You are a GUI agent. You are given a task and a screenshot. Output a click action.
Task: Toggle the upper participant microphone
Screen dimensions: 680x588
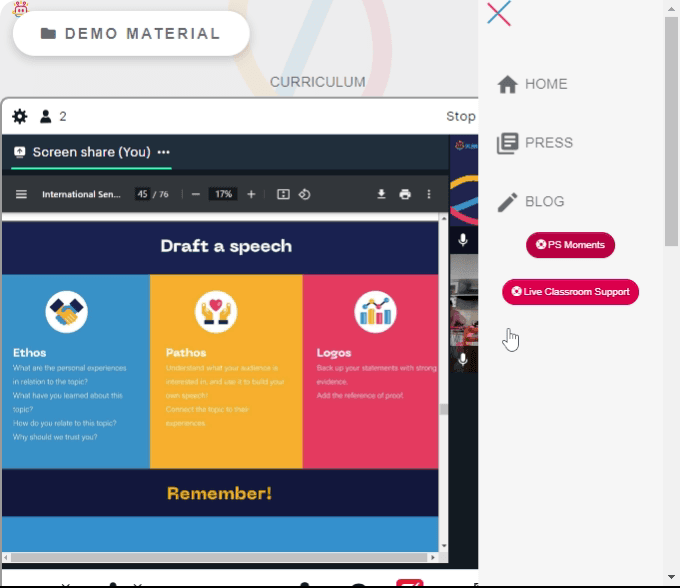point(463,239)
